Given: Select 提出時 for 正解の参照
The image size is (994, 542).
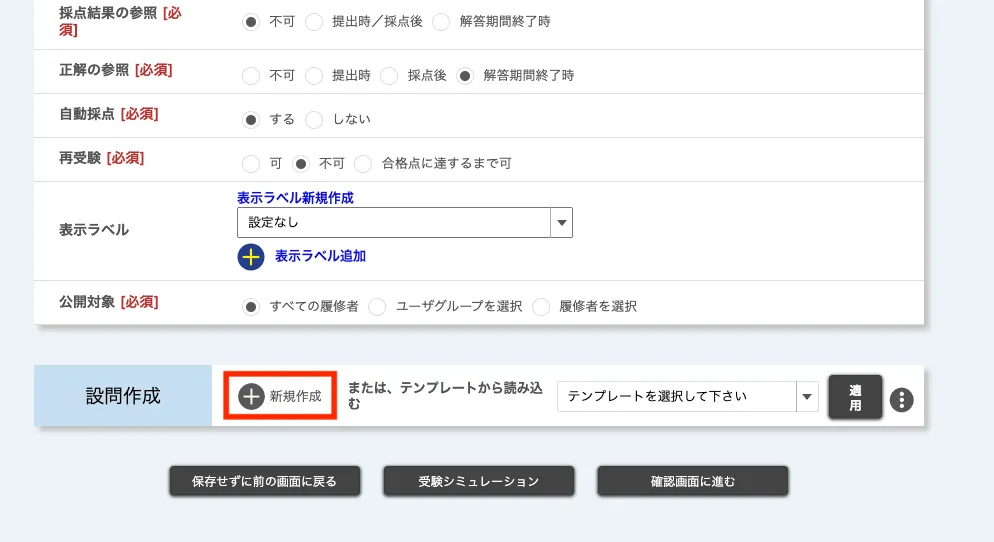Looking at the screenshot, I should 314,75.
